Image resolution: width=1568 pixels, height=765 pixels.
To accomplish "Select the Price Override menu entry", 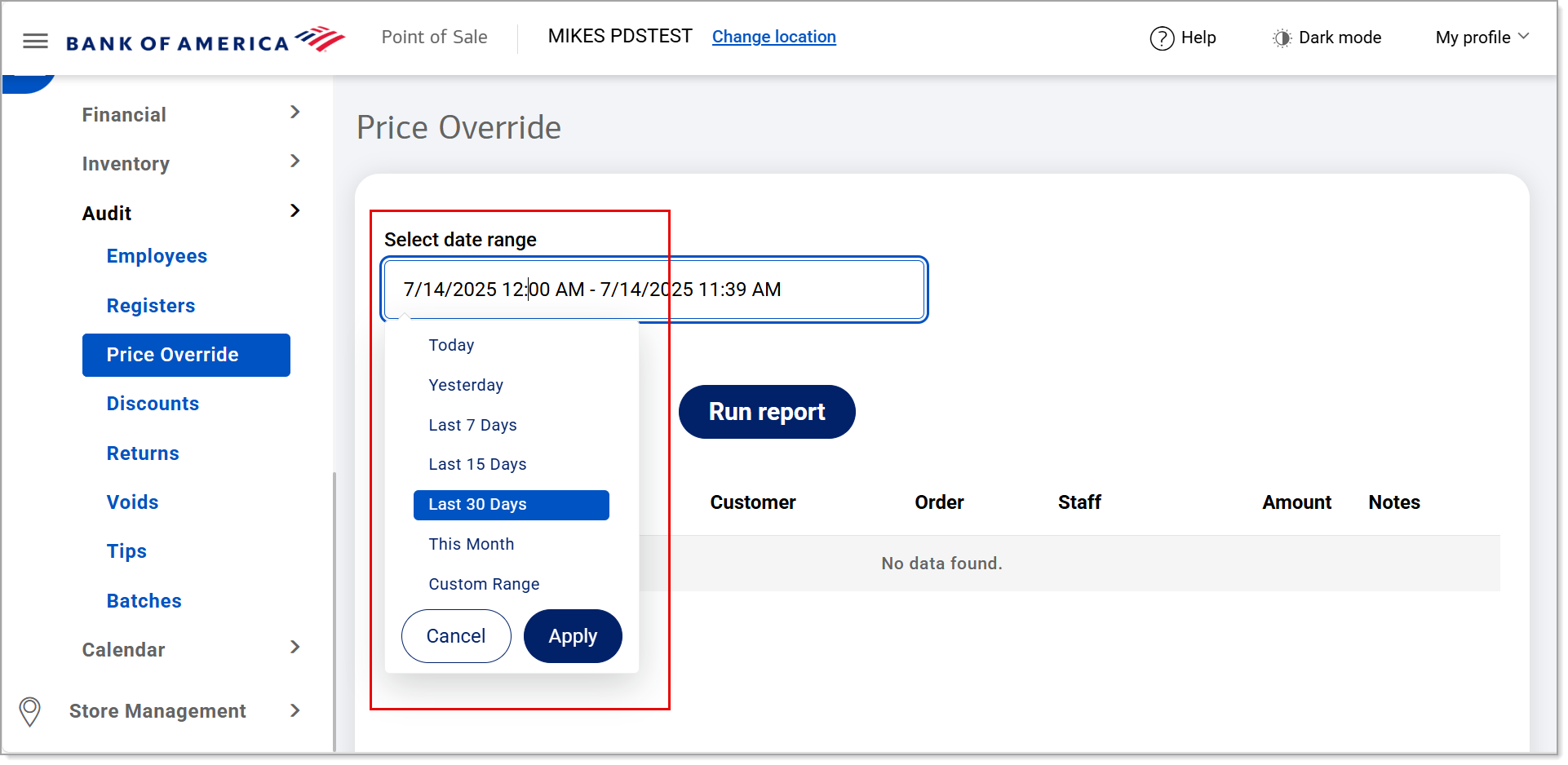I will click(x=186, y=355).
